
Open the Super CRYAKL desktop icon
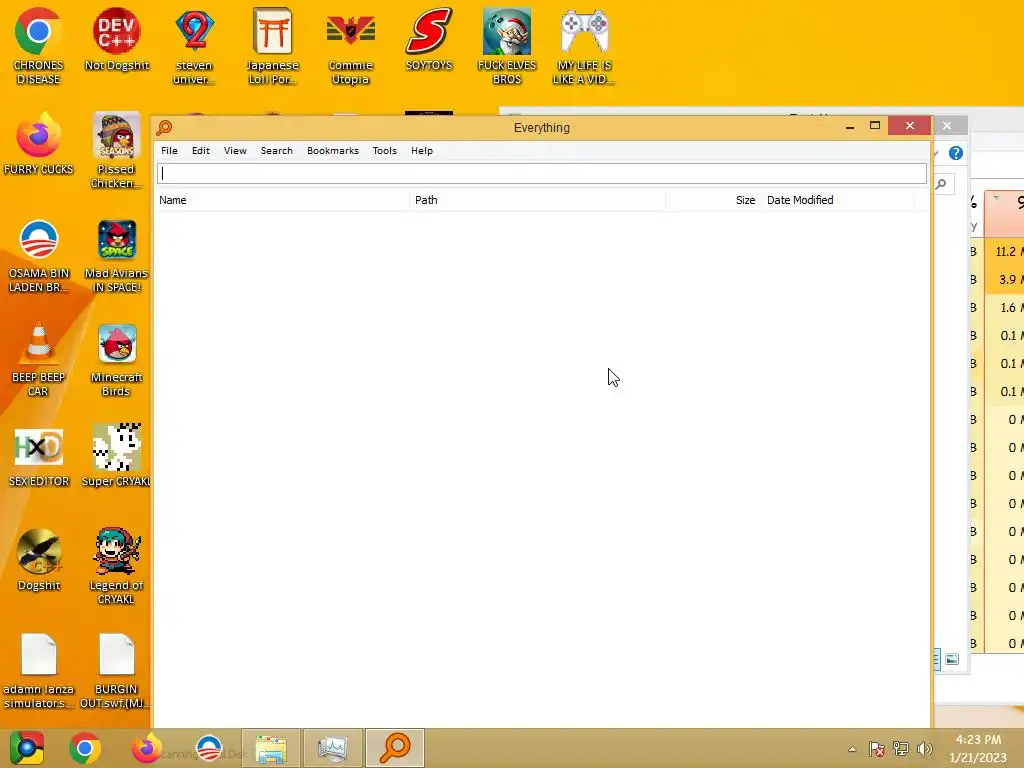tap(116, 455)
